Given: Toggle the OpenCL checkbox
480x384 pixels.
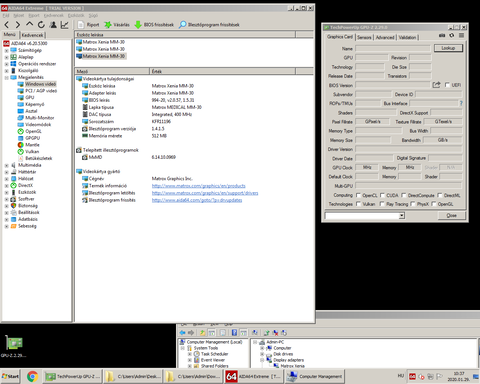Looking at the screenshot, I should (x=358, y=195).
